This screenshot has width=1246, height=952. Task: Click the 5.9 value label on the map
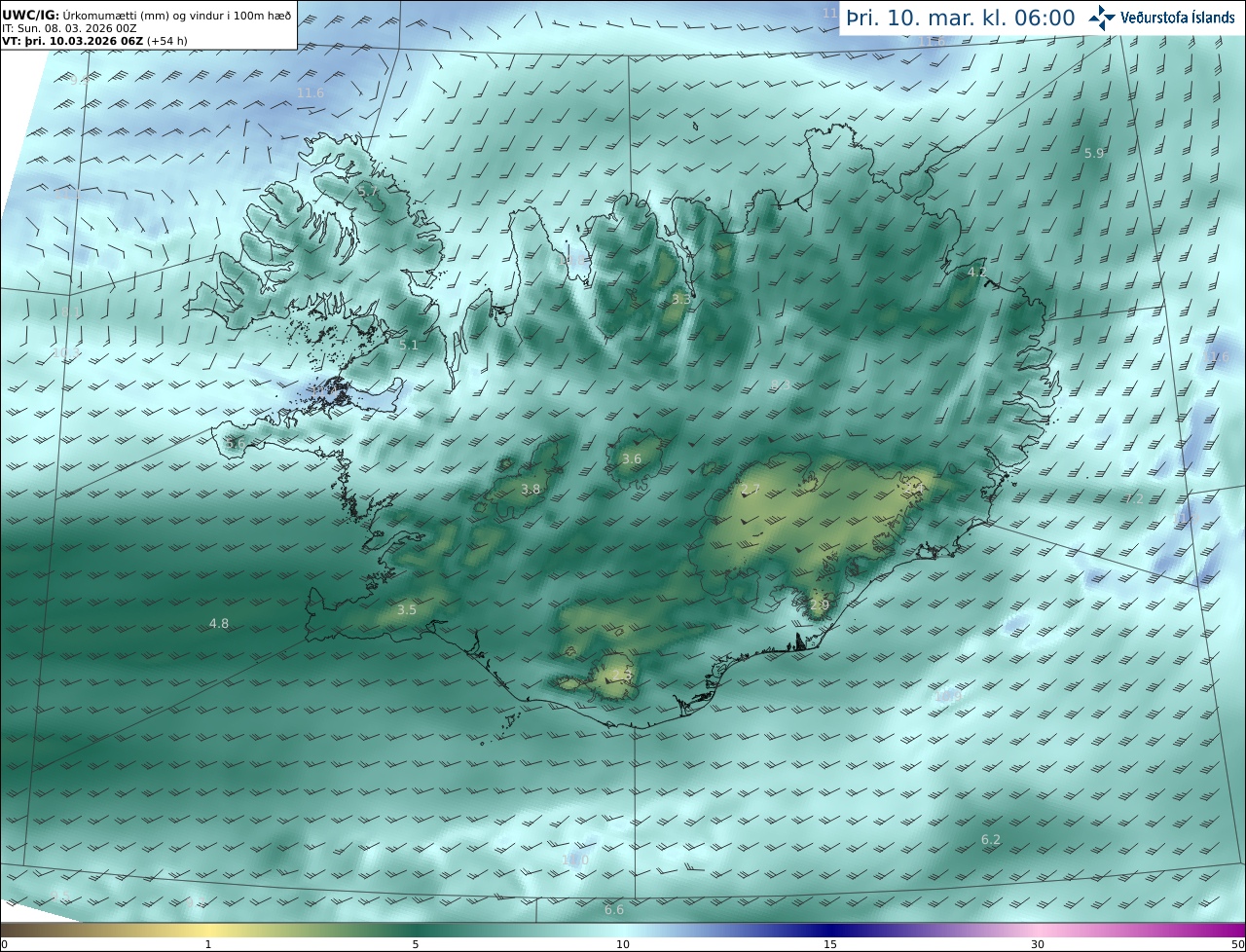(1094, 154)
